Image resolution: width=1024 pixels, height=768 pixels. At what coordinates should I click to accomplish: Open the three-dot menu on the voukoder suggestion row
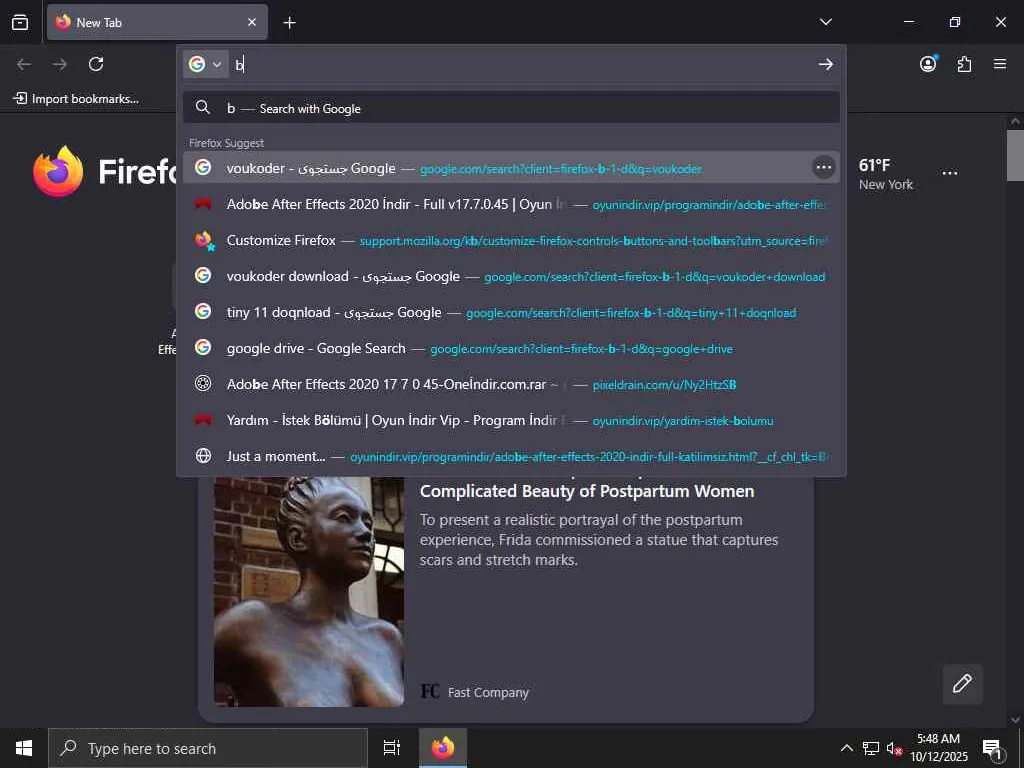(824, 167)
